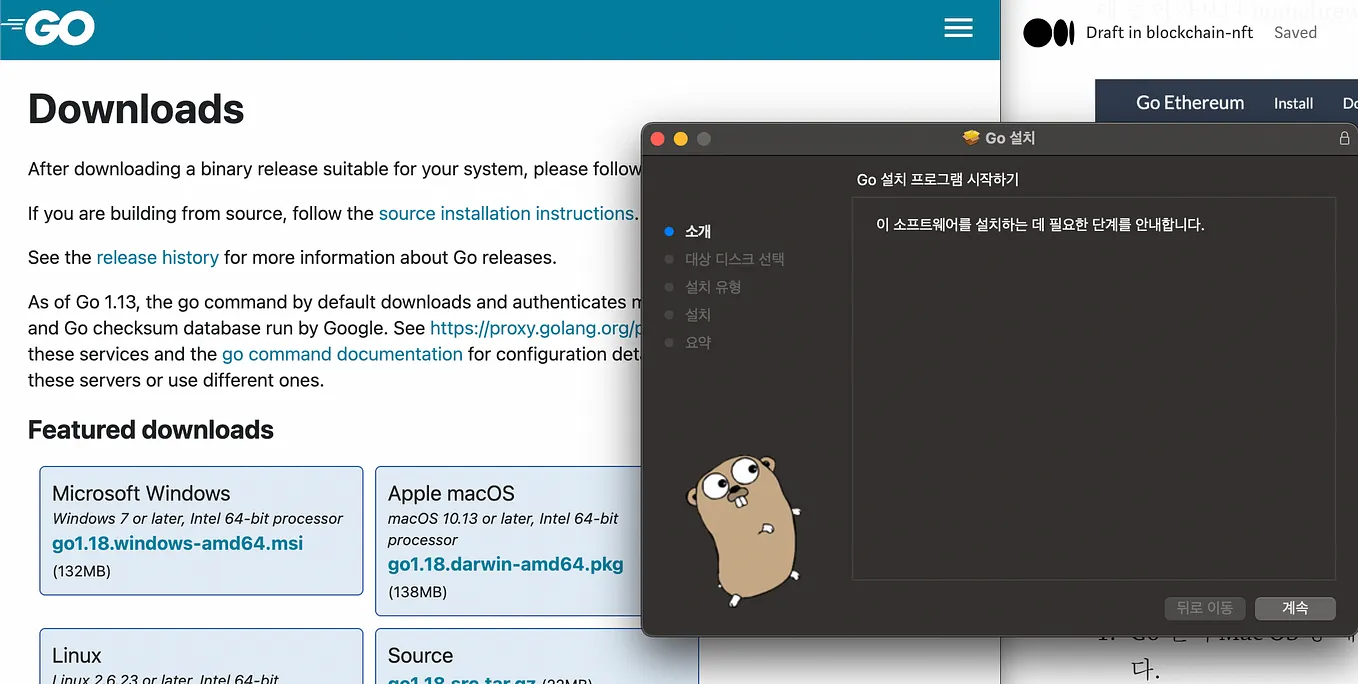The height and width of the screenshot is (684, 1358).
Task: Click the lock icon in installer title bar
Action: (1344, 139)
